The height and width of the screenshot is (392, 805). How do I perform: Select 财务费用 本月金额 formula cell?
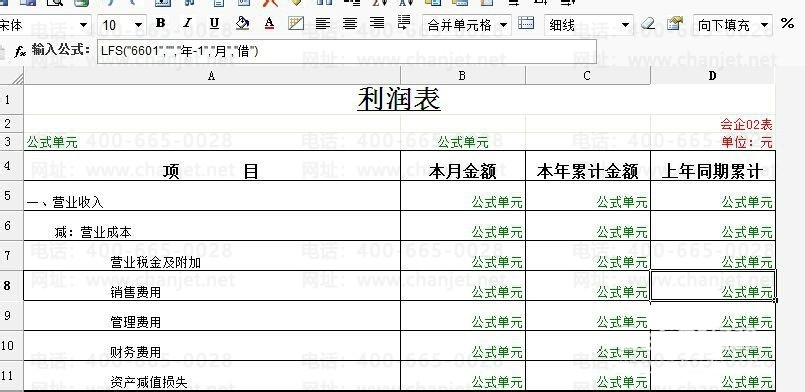click(463, 346)
